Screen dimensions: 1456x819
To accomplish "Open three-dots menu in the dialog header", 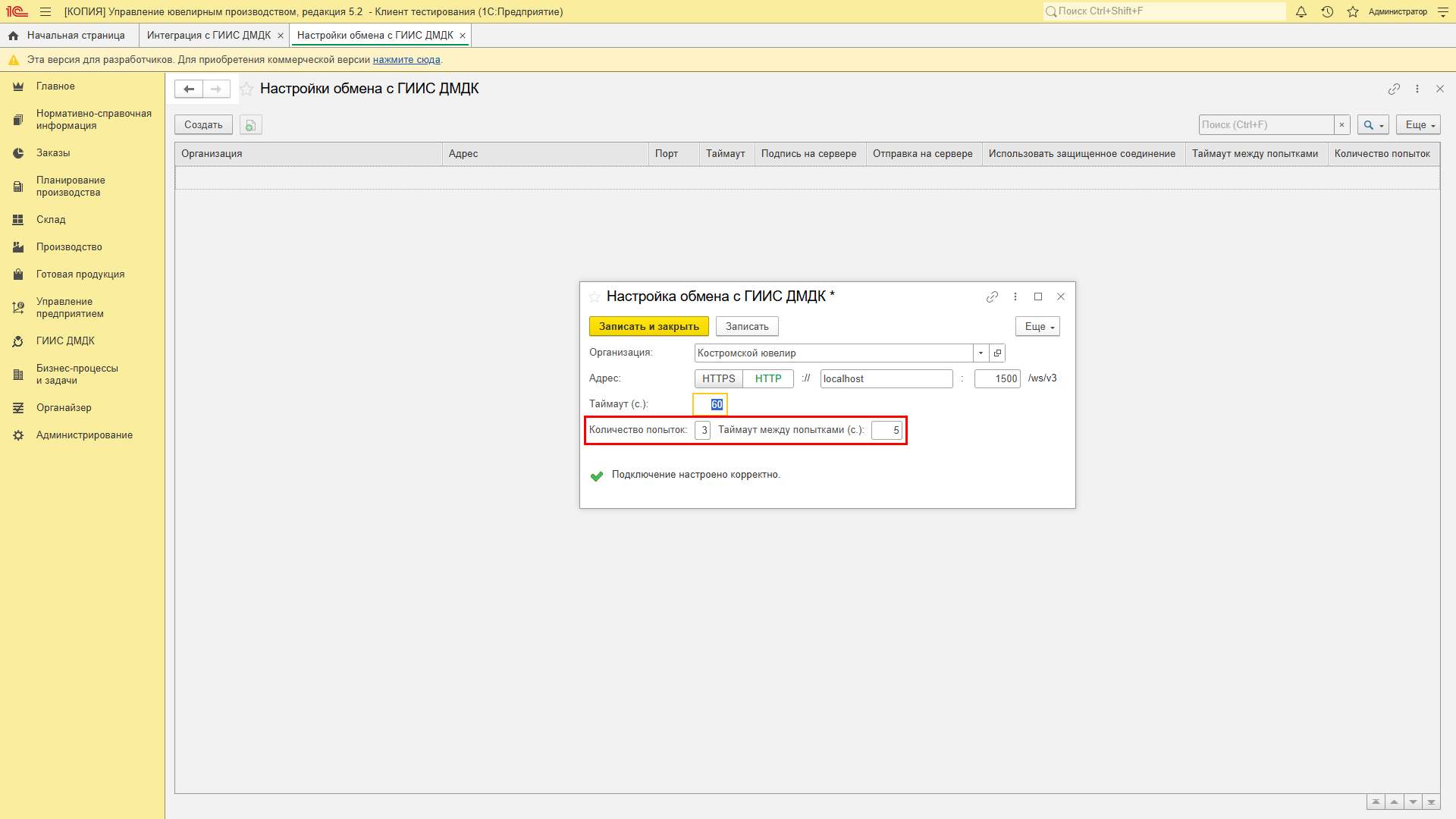I will point(1015,297).
